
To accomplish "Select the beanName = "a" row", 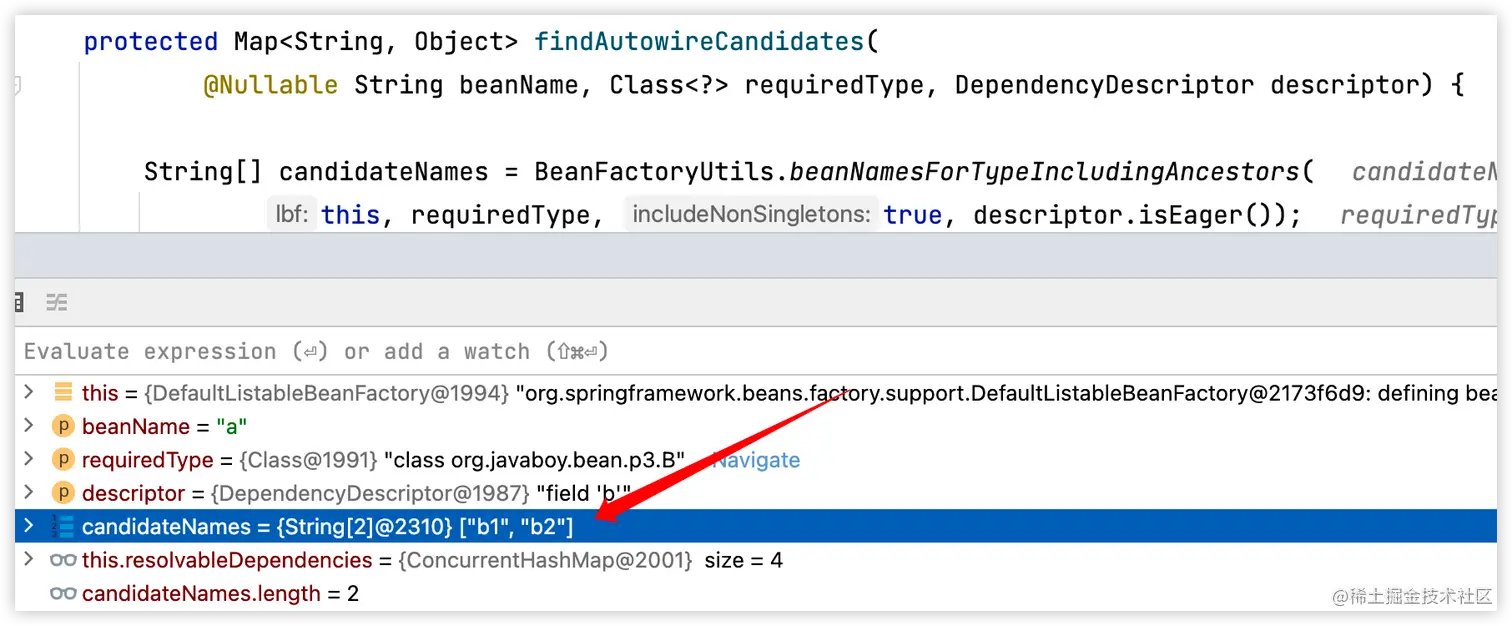I will pos(756,426).
